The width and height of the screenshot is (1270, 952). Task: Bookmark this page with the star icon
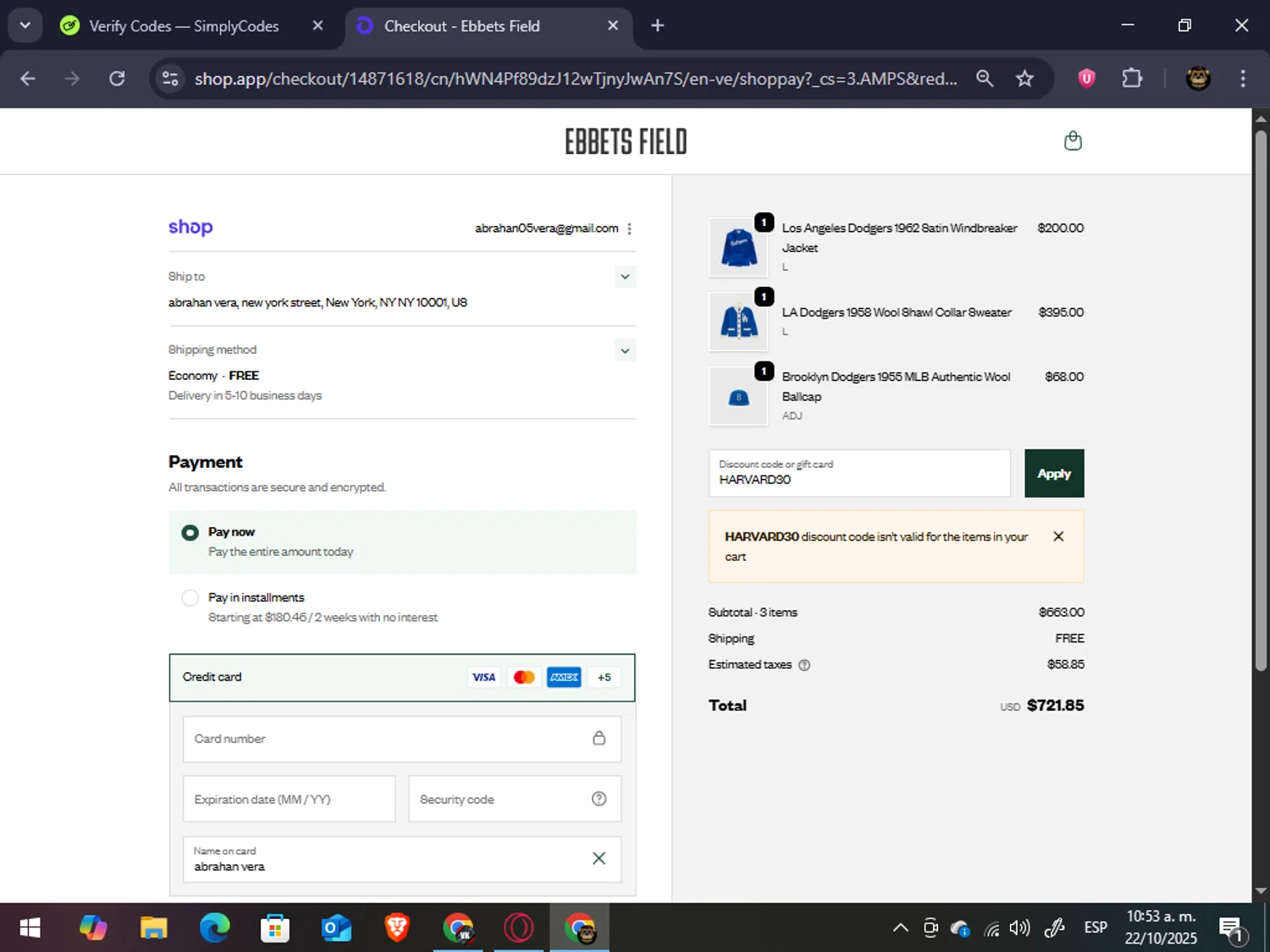coord(1024,79)
